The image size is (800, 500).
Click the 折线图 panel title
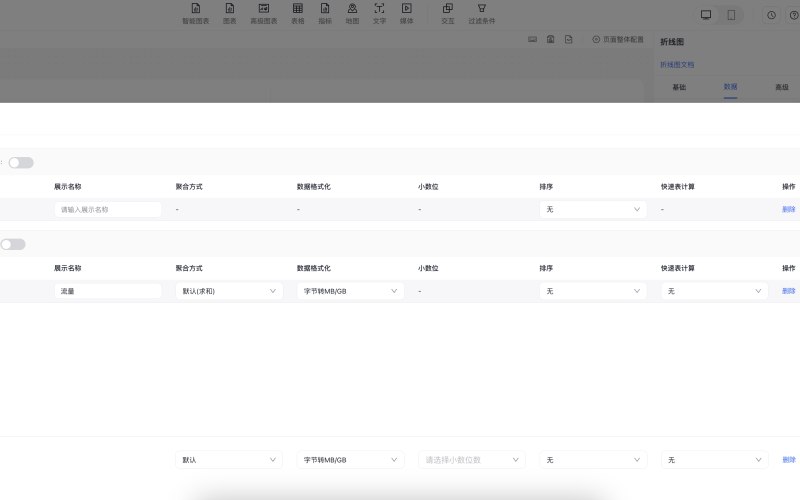coord(672,42)
